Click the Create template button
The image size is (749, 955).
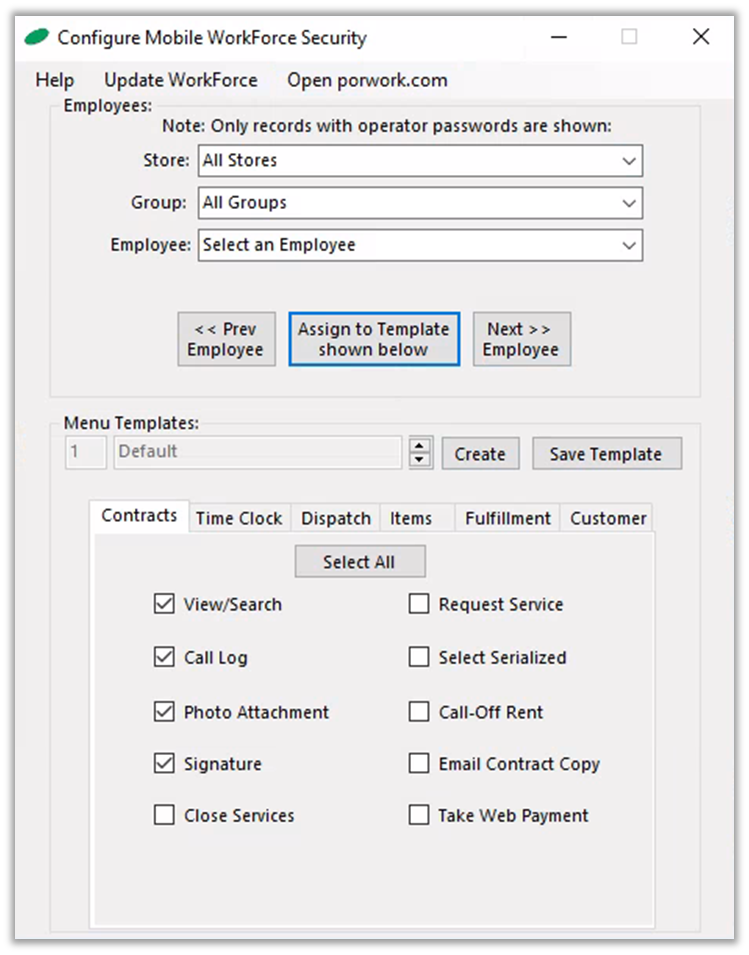click(x=480, y=453)
